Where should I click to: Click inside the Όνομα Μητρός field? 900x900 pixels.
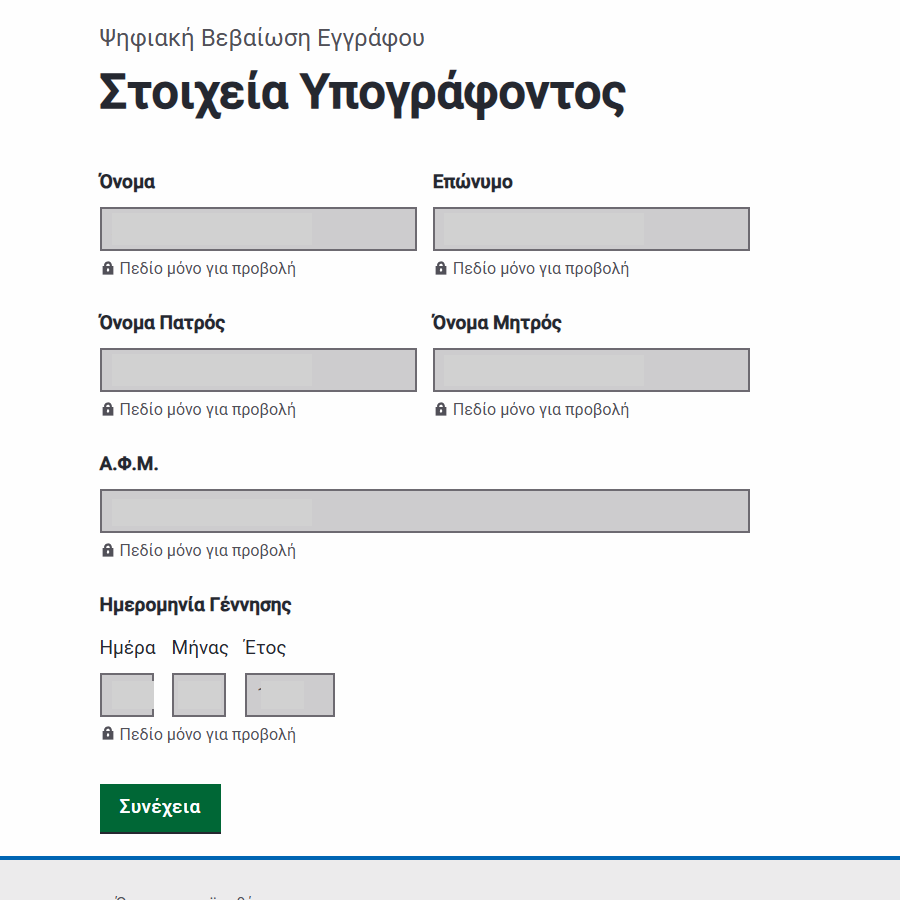coord(591,370)
